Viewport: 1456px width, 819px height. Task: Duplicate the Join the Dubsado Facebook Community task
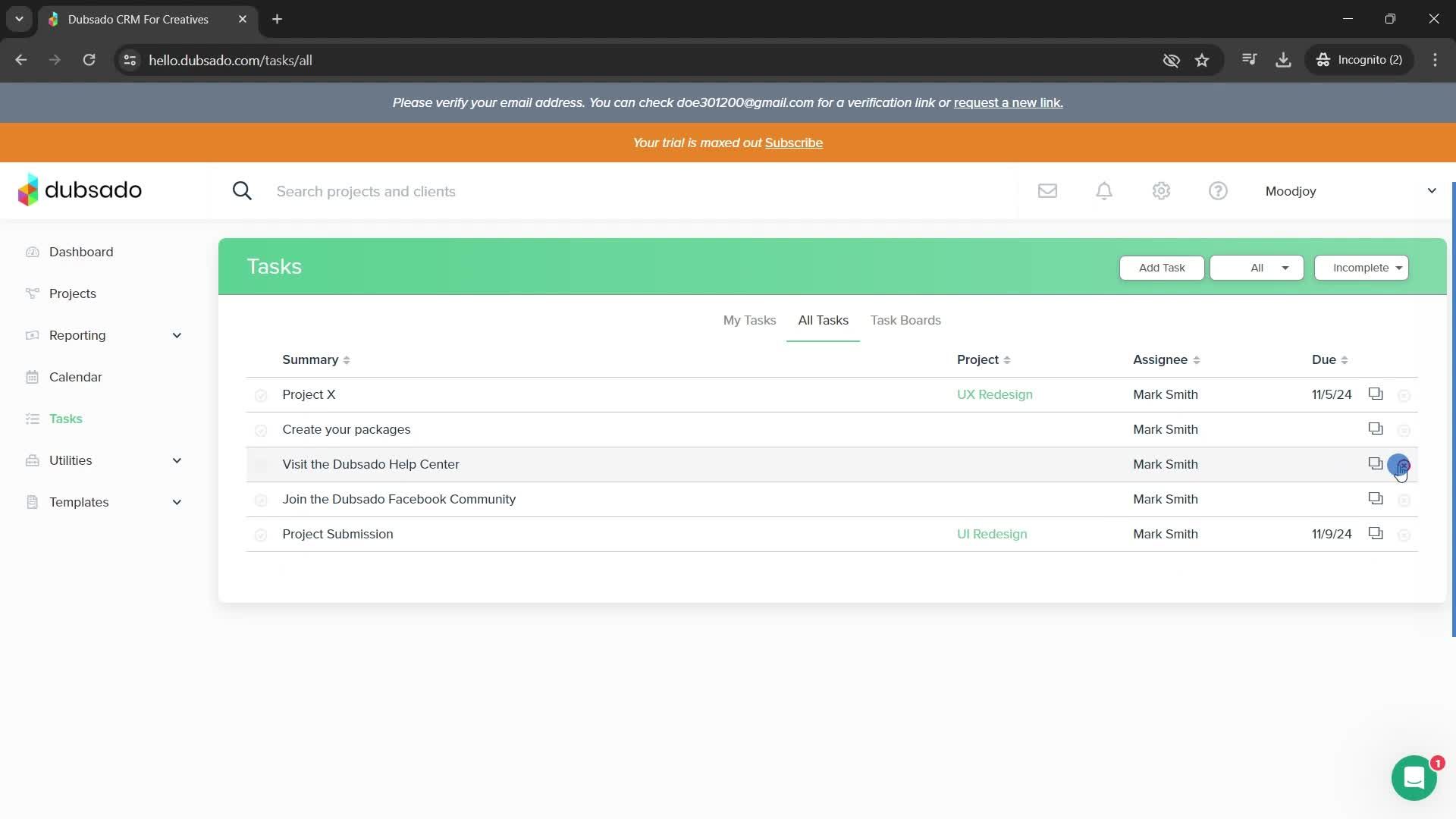pos(1376,498)
